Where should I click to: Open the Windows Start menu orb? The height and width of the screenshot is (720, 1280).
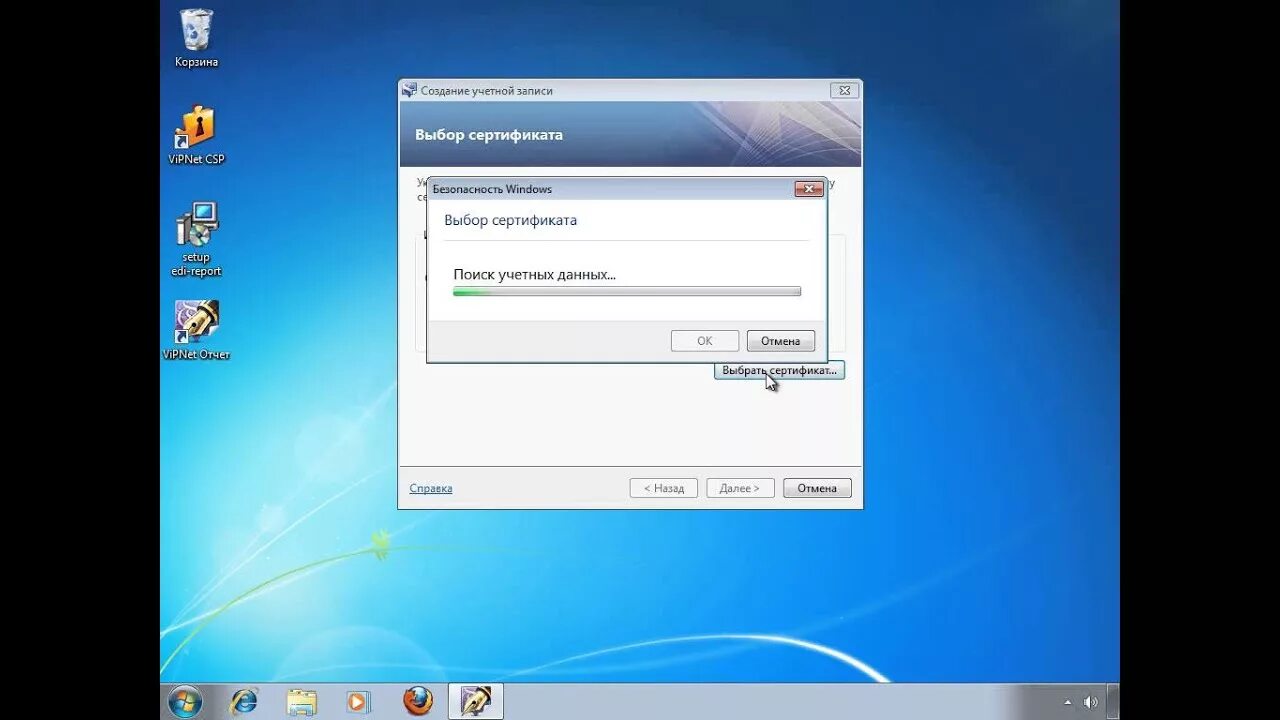coord(185,701)
